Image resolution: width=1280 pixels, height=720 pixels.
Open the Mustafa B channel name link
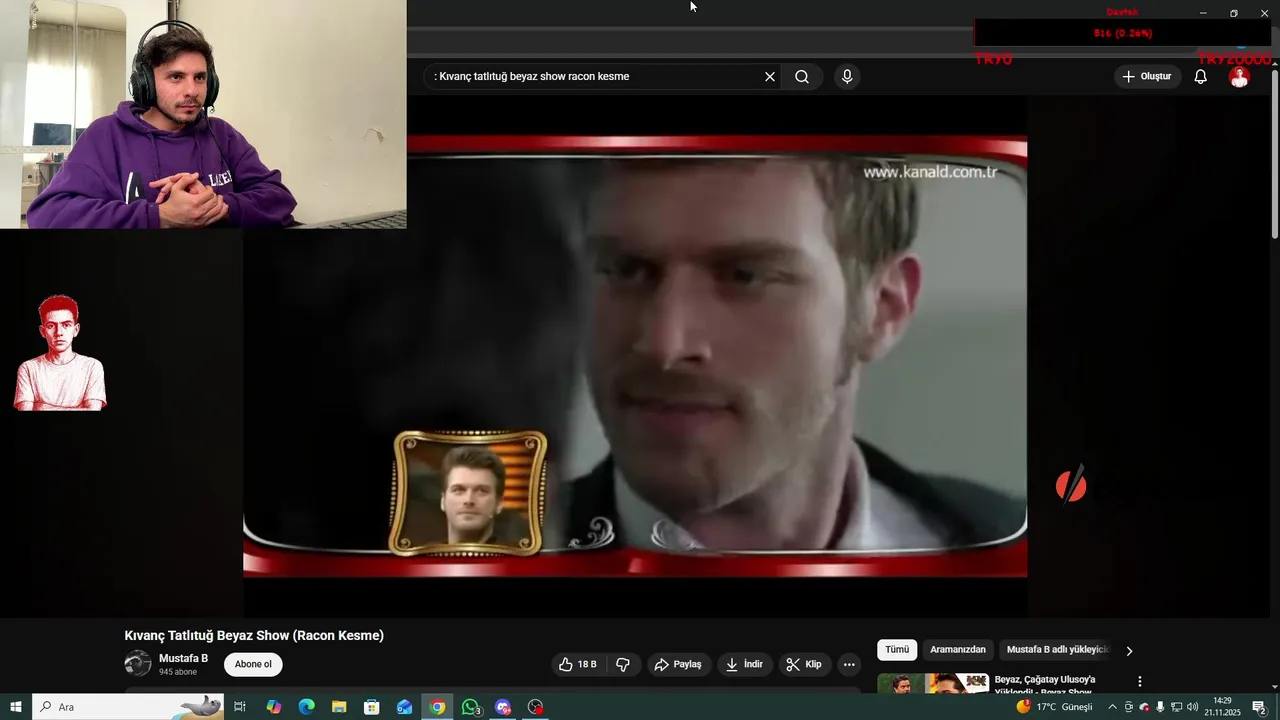point(183,658)
